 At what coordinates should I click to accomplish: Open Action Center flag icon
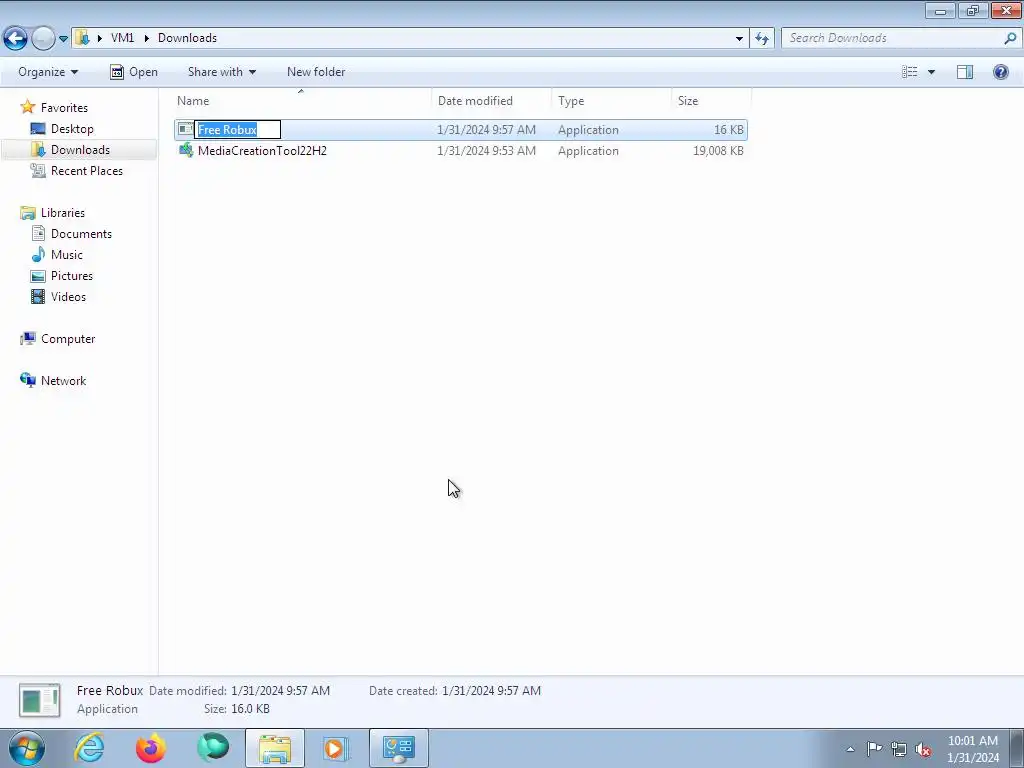point(874,749)
